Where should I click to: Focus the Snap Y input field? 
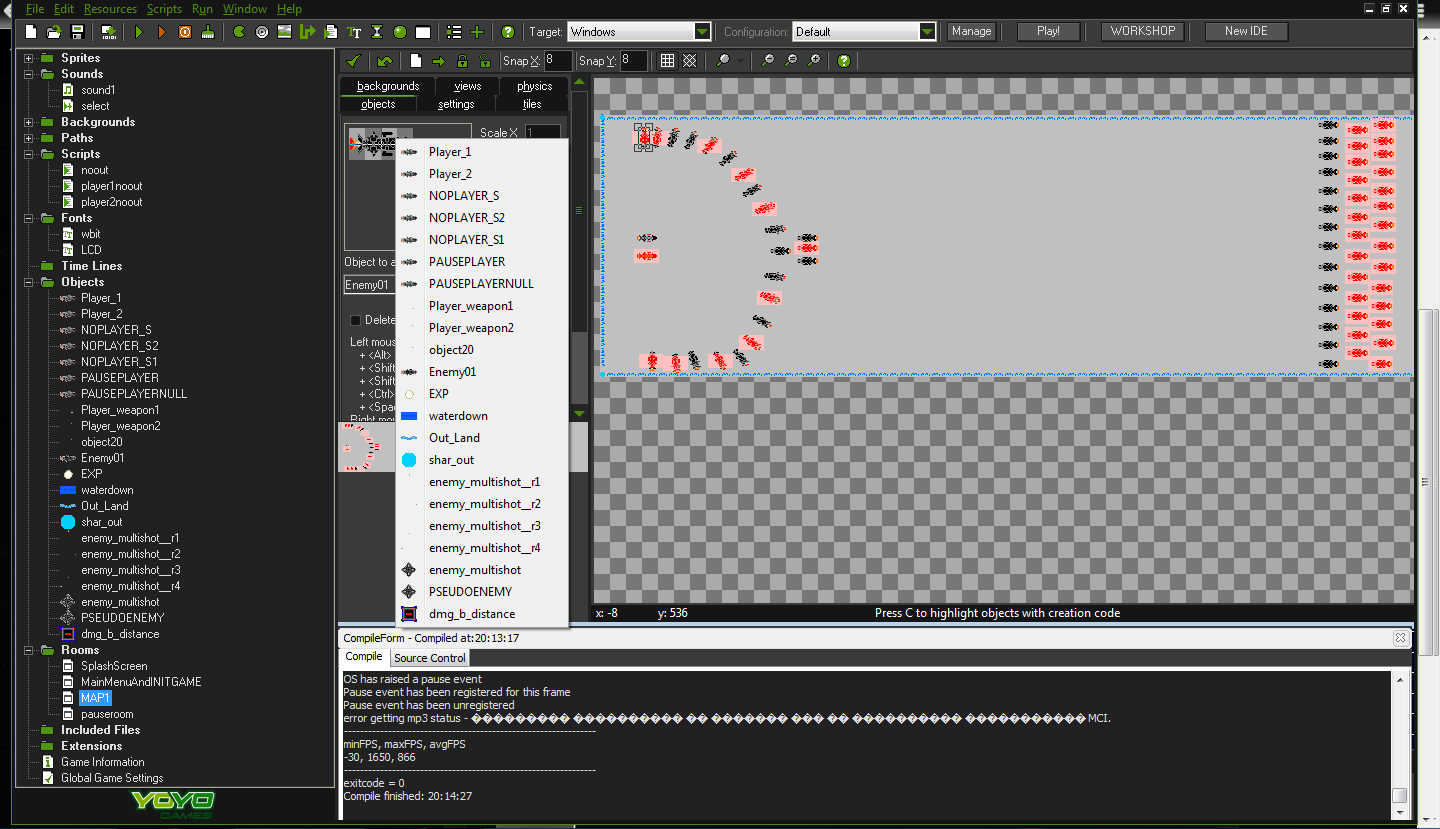coord(634,61)
